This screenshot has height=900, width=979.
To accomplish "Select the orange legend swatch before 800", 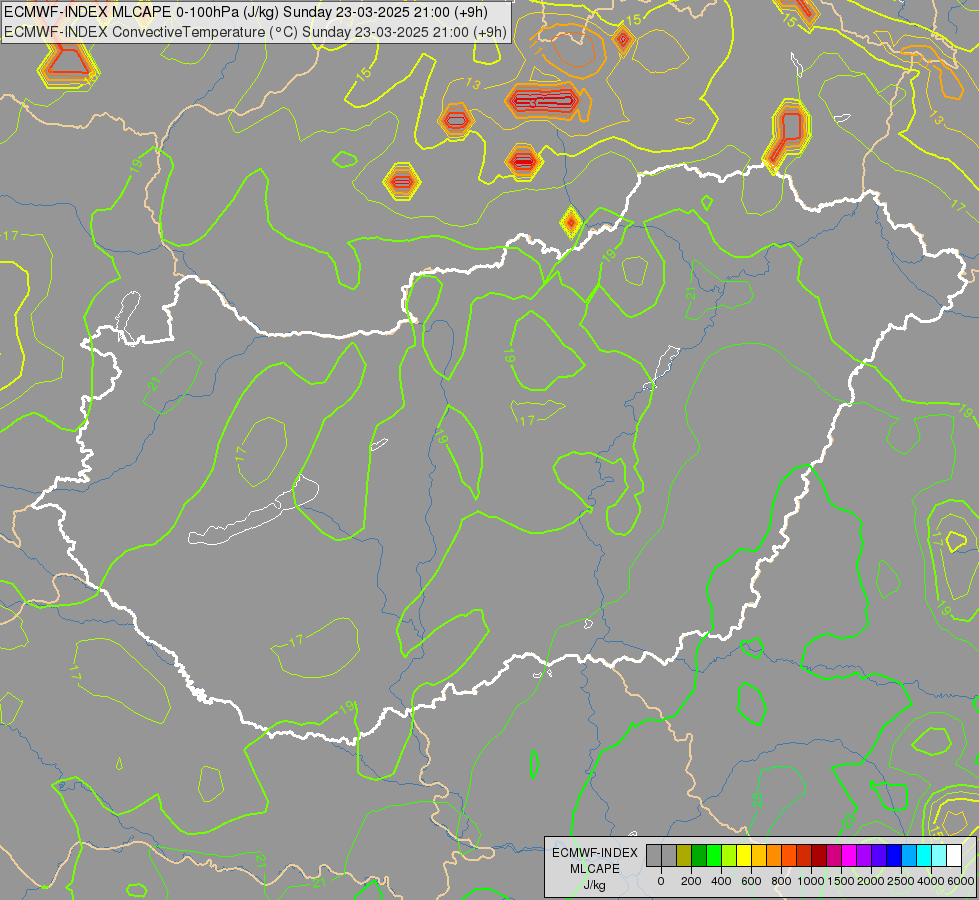I will pyautogui.click(x=774, y=856).
